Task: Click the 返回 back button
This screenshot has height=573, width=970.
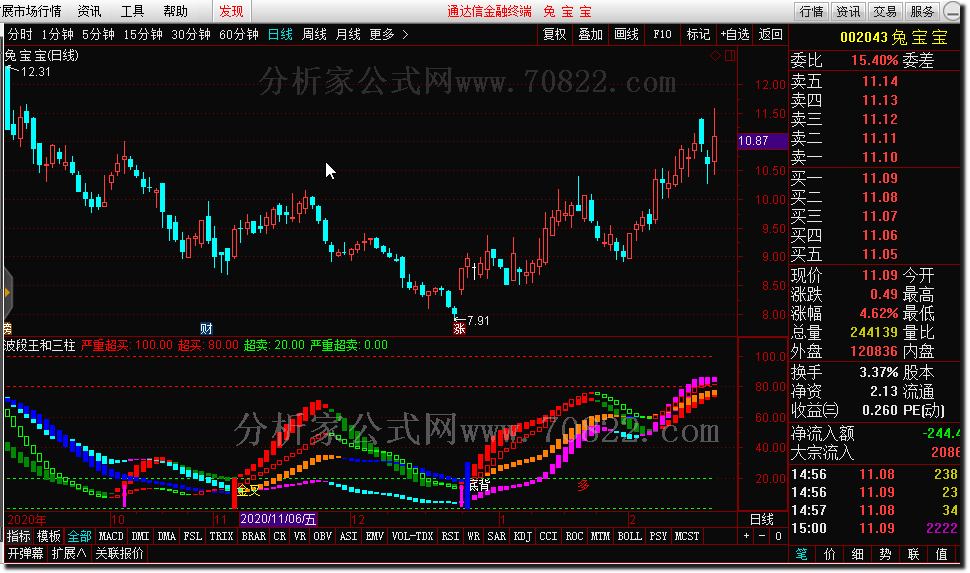Action: (770, 35)
